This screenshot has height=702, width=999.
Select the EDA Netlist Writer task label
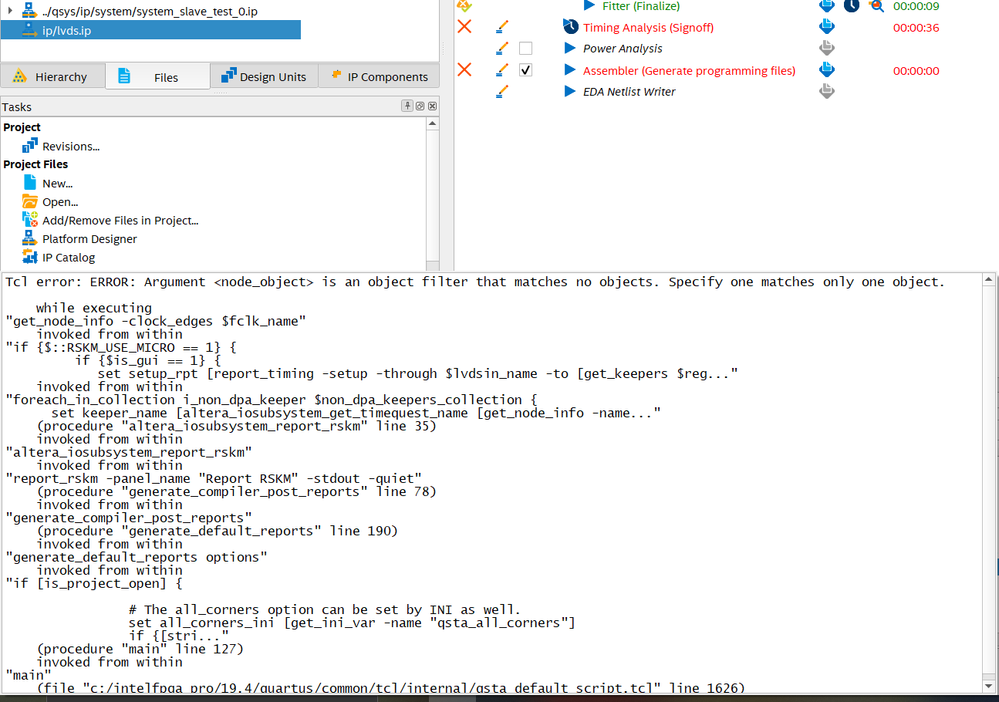[629, 92]
